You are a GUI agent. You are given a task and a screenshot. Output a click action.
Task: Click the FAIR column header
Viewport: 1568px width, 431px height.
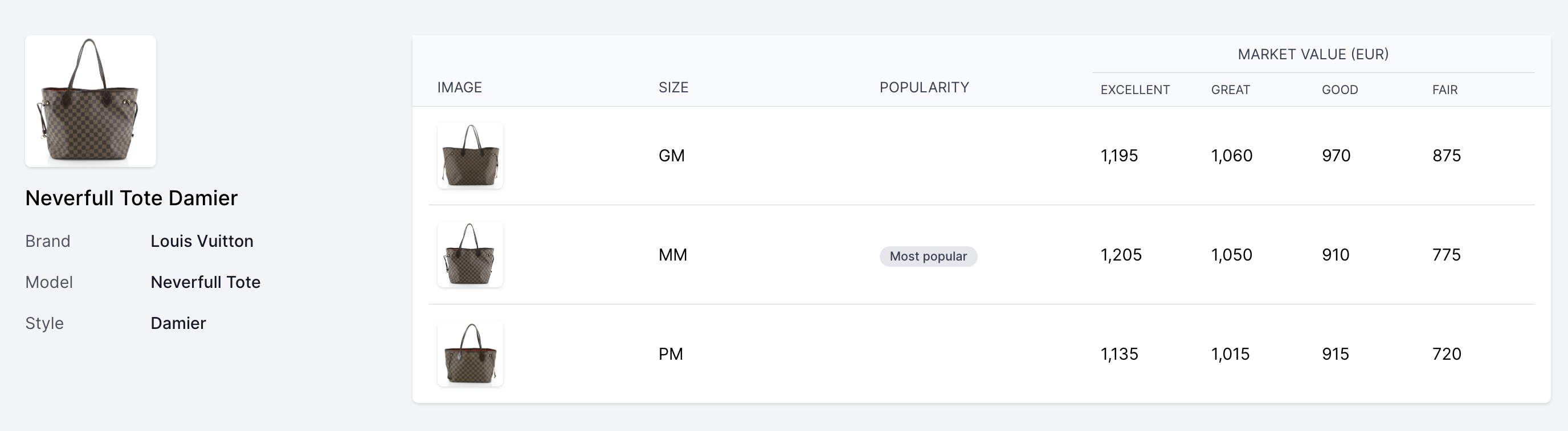coord(1444,90)
